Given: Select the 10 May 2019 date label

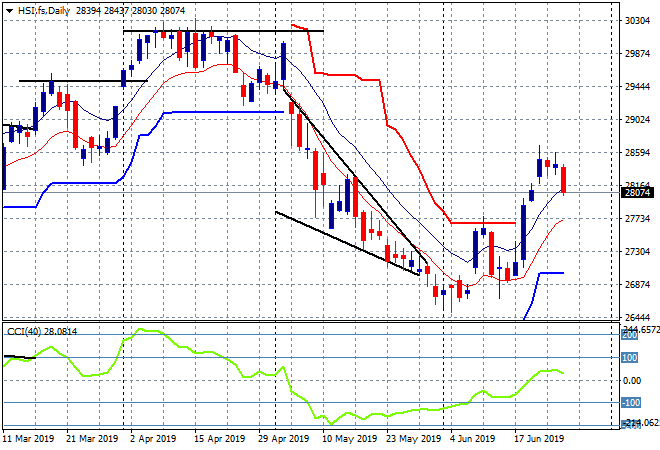Looking at the screenshot, I should (x=349, y=439).
